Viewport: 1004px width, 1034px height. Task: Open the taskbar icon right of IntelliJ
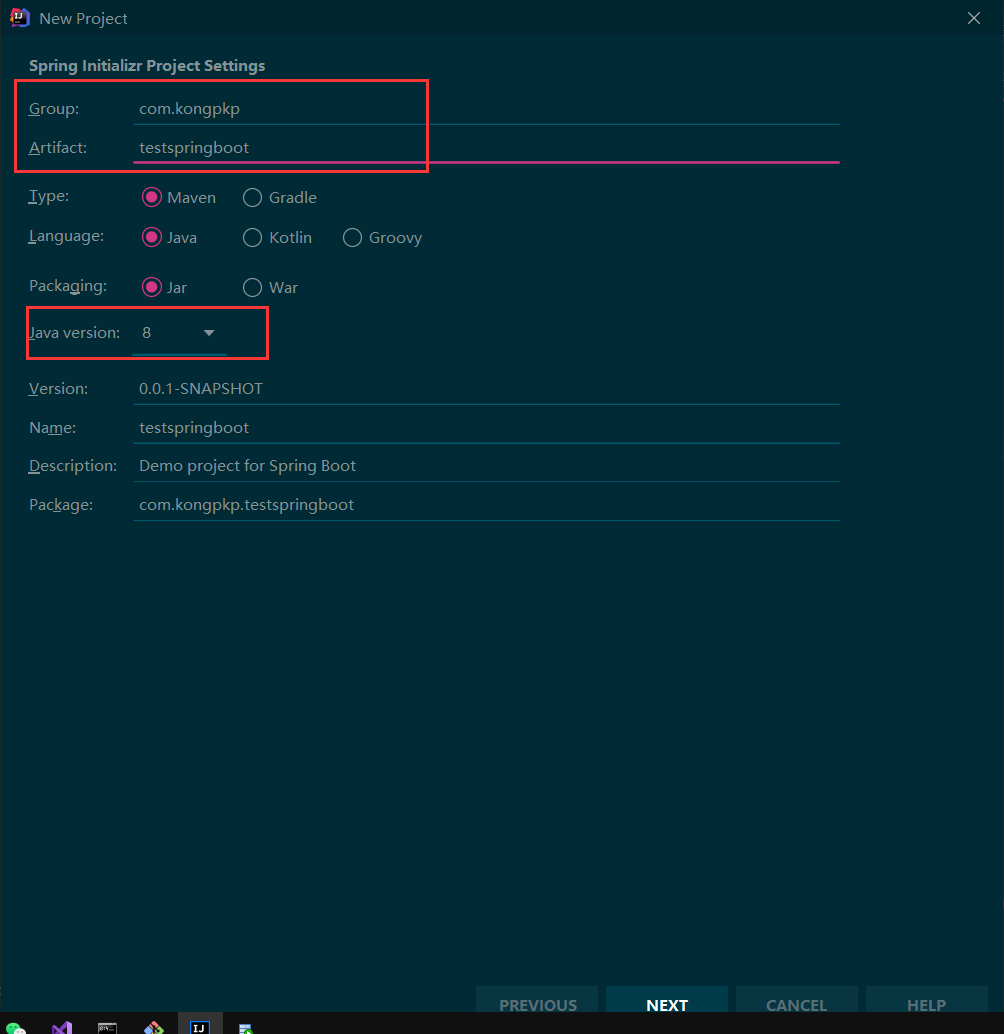245,1028
